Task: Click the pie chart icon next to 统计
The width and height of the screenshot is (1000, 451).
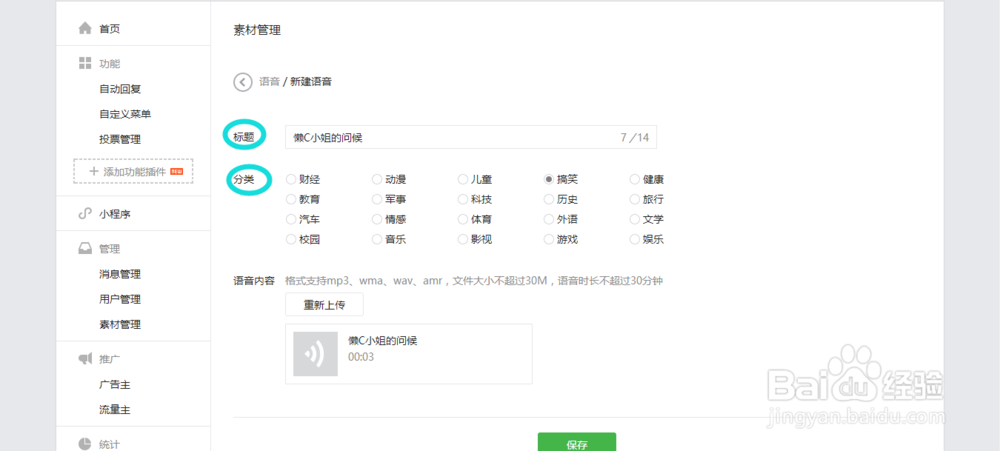Action: [85, 444]
